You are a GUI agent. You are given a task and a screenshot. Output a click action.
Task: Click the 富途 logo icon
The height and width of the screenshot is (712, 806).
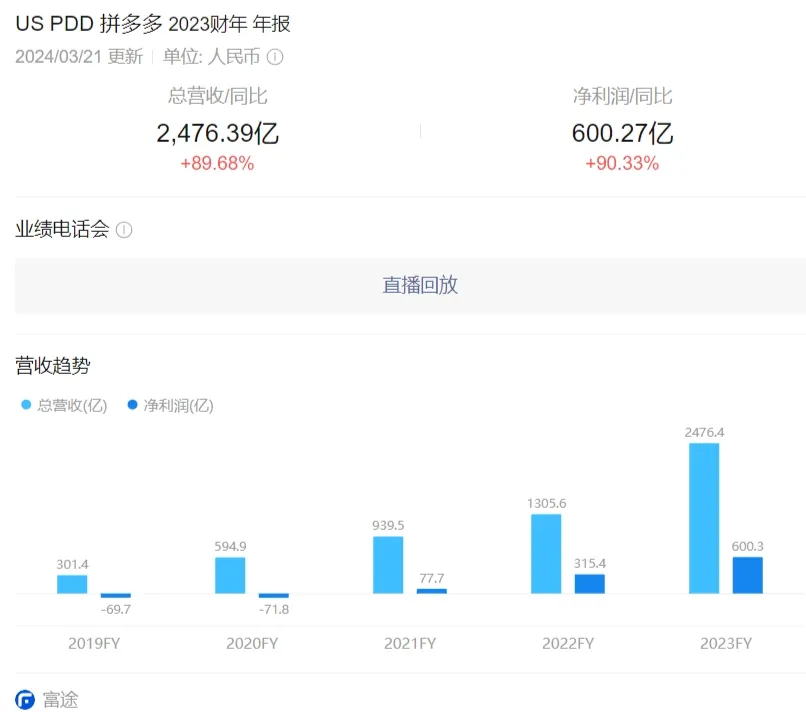coord(25,700)
